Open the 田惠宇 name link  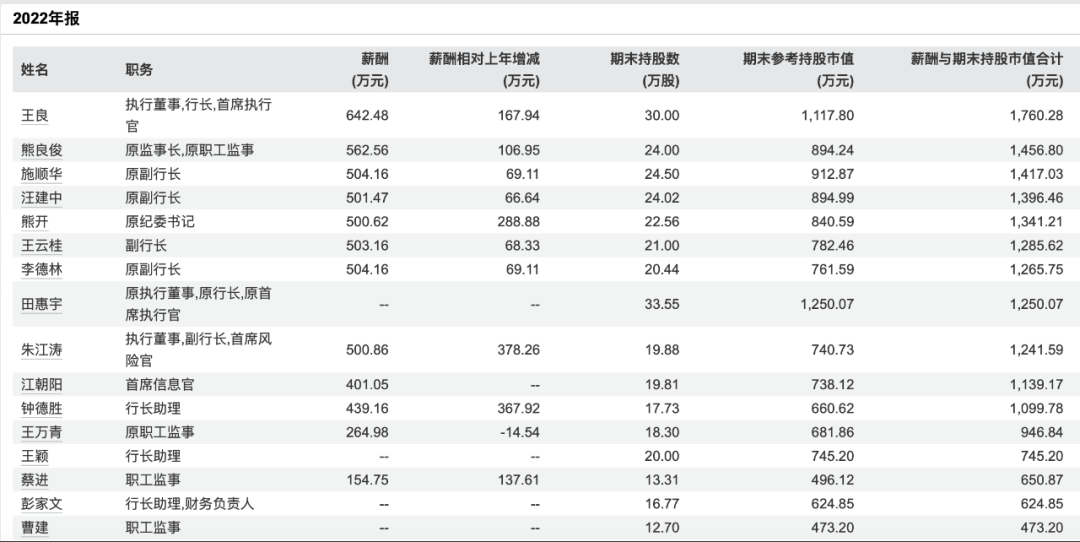[x=42, y=304]
